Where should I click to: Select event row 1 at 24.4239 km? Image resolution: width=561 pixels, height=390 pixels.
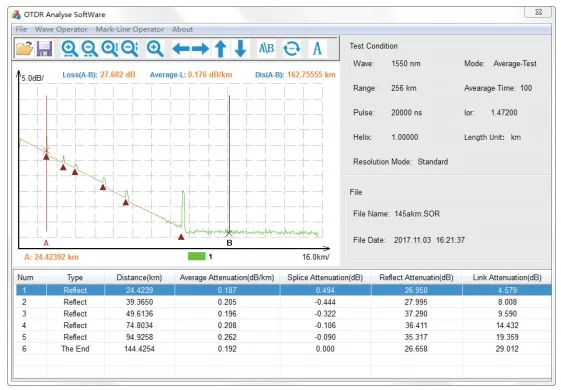click(x=283, y=290)
